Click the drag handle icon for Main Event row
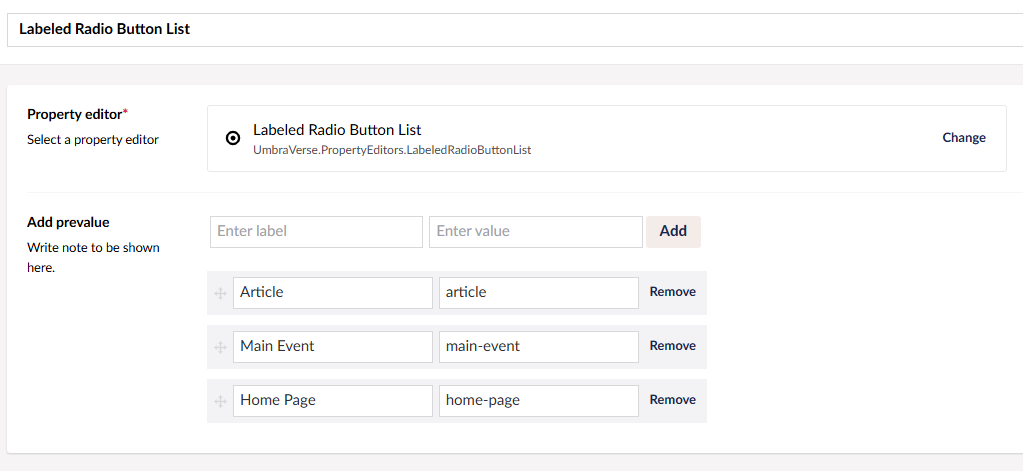 (221, 348)
